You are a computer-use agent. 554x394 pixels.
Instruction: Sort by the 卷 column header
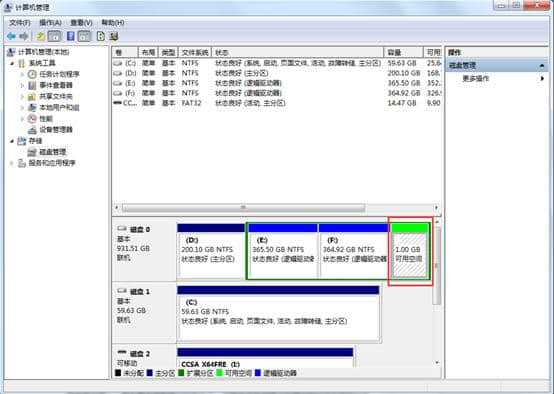tap(125, 53)
